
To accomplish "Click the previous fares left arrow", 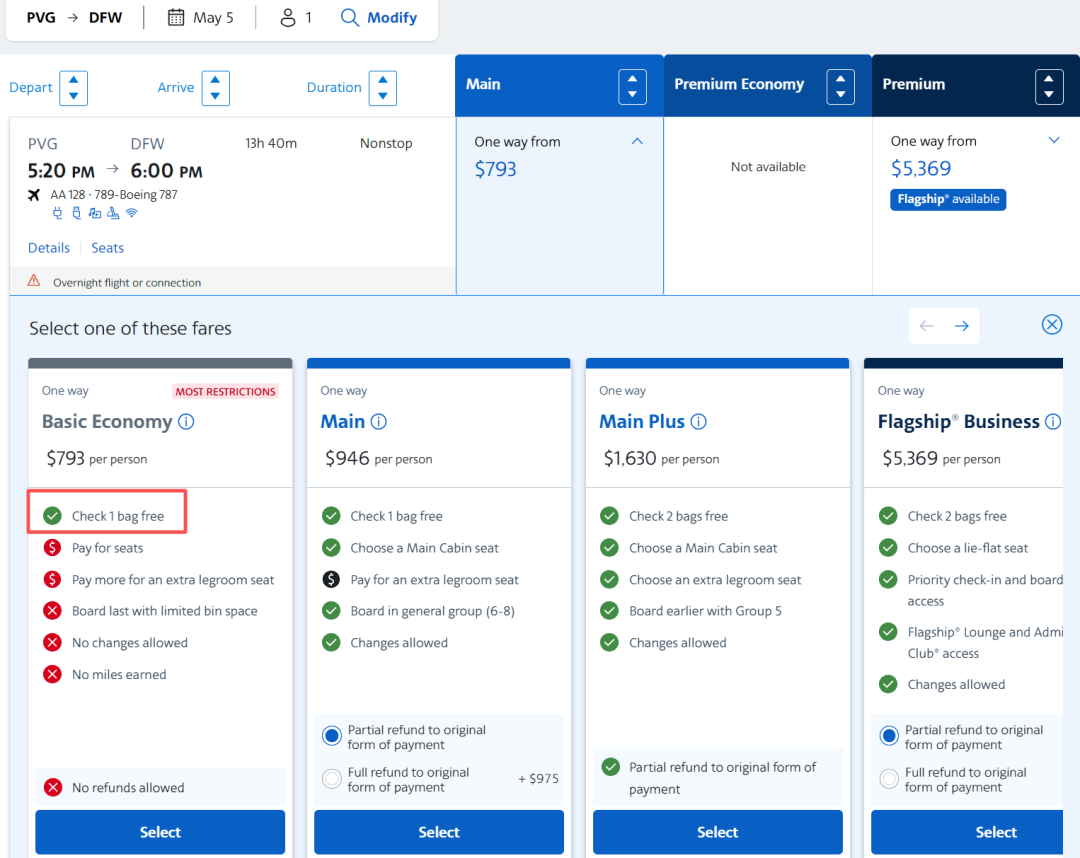I will point(926,326).
